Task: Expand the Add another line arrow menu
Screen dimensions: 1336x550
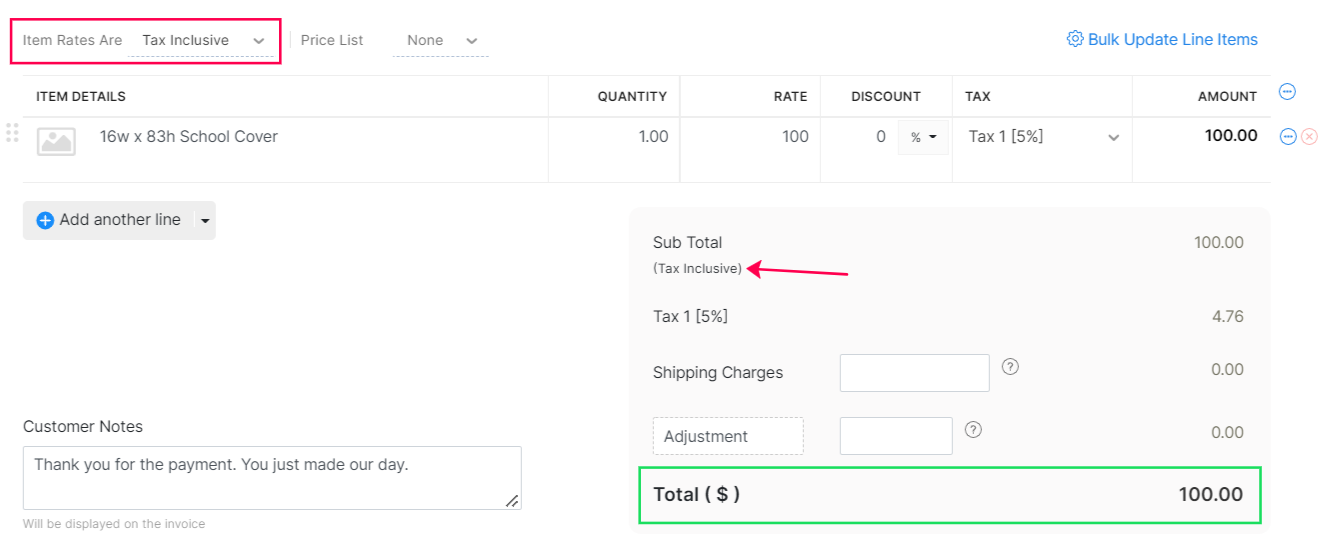Action: point(205,220)
